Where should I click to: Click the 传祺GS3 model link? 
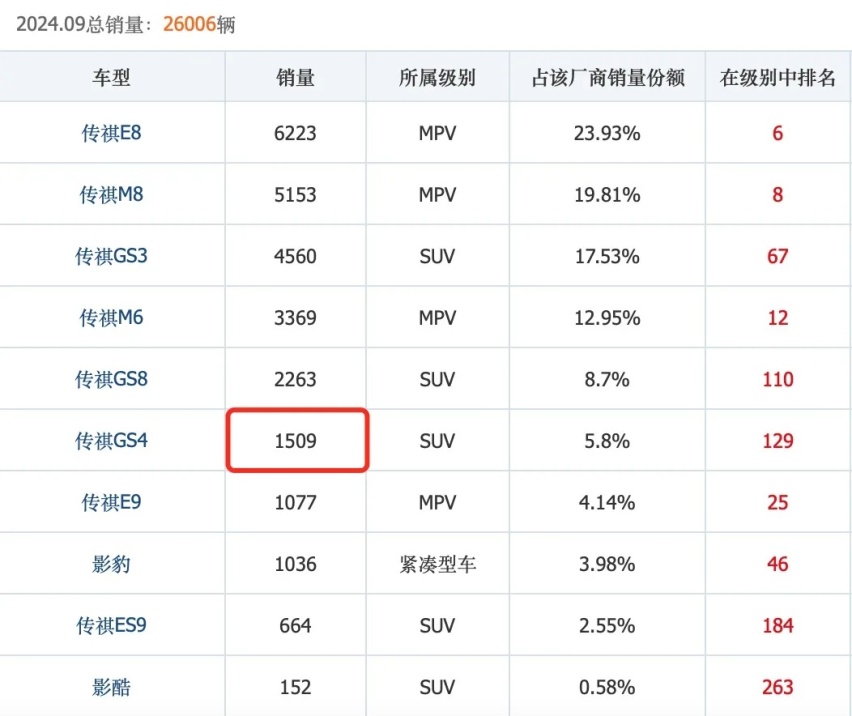click(111, 256)
